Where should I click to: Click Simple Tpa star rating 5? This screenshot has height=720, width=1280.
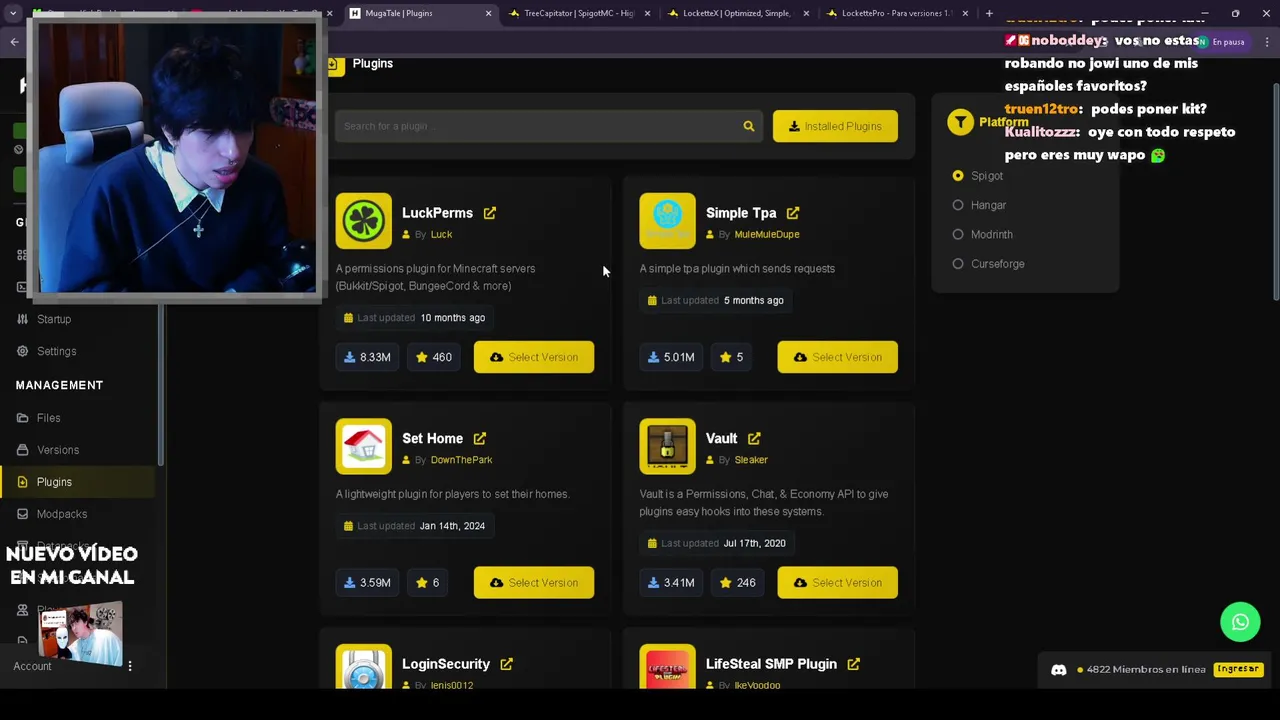[x=732, y=357]
